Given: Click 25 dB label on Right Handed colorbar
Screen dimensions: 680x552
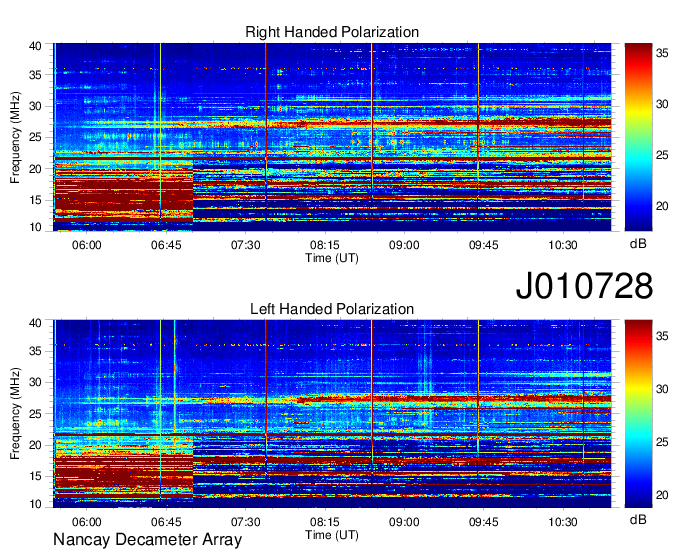Looking at the screenshot, I should coord(662,155).
